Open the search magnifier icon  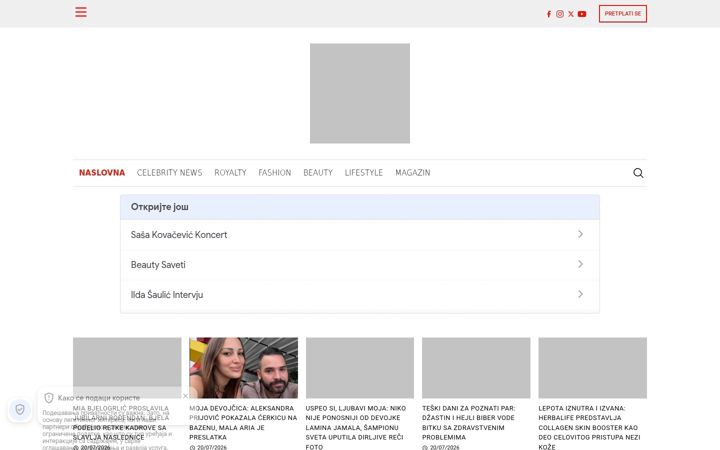[638, 173]
